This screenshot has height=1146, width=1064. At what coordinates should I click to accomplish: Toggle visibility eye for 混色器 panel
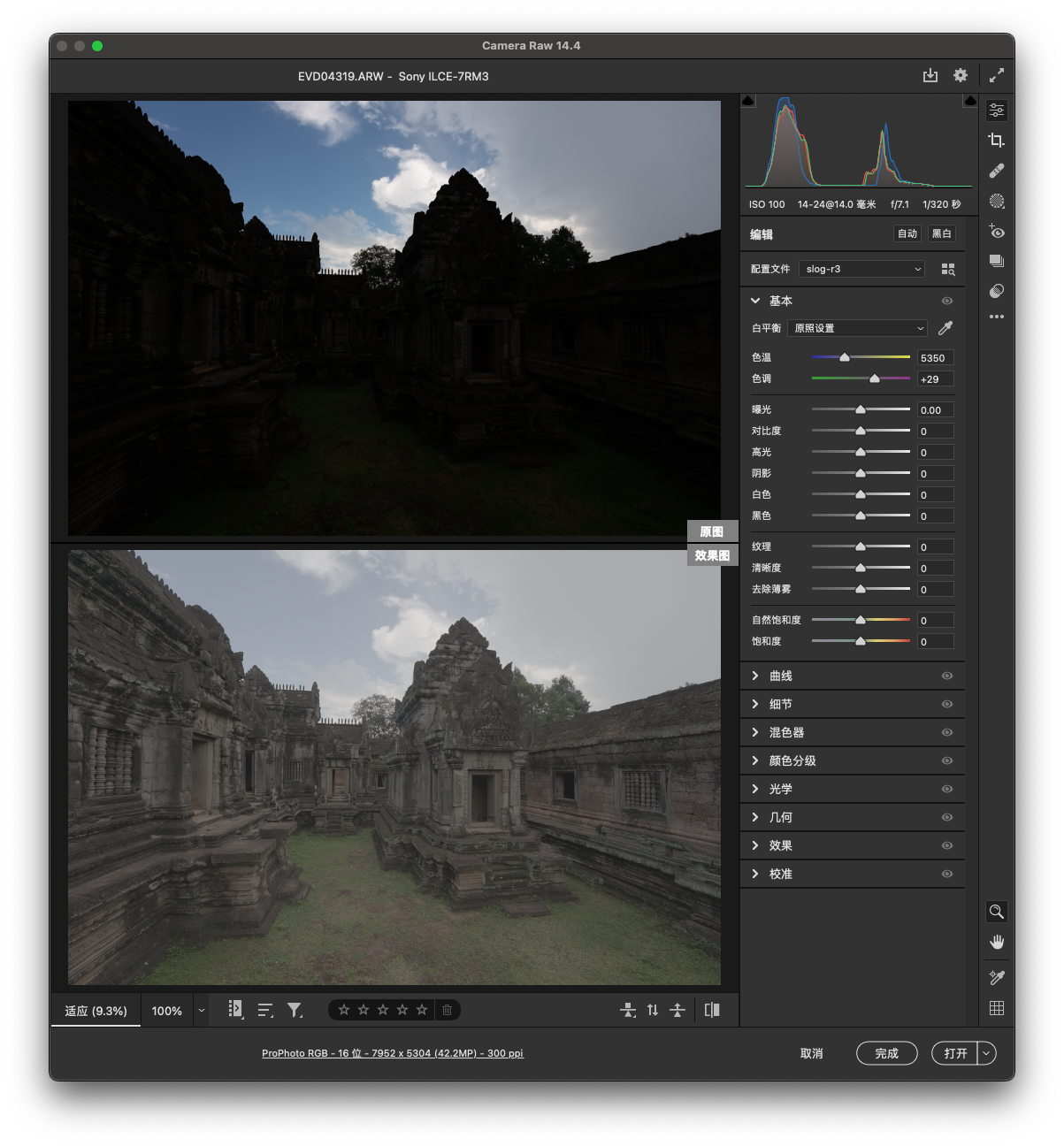(x=947, y=732)
